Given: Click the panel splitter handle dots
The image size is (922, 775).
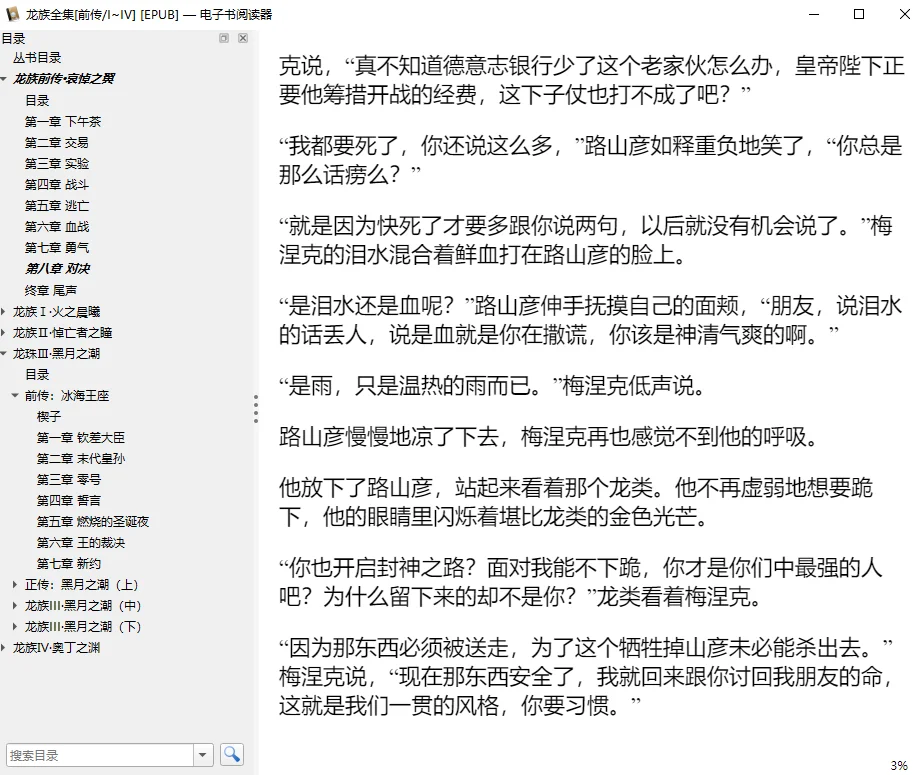Looking at the screenshot, I should 256,409.
